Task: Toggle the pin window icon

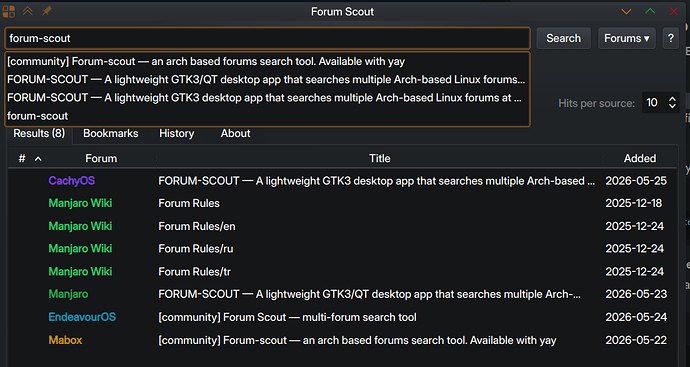Action: [x=46, y=11]
